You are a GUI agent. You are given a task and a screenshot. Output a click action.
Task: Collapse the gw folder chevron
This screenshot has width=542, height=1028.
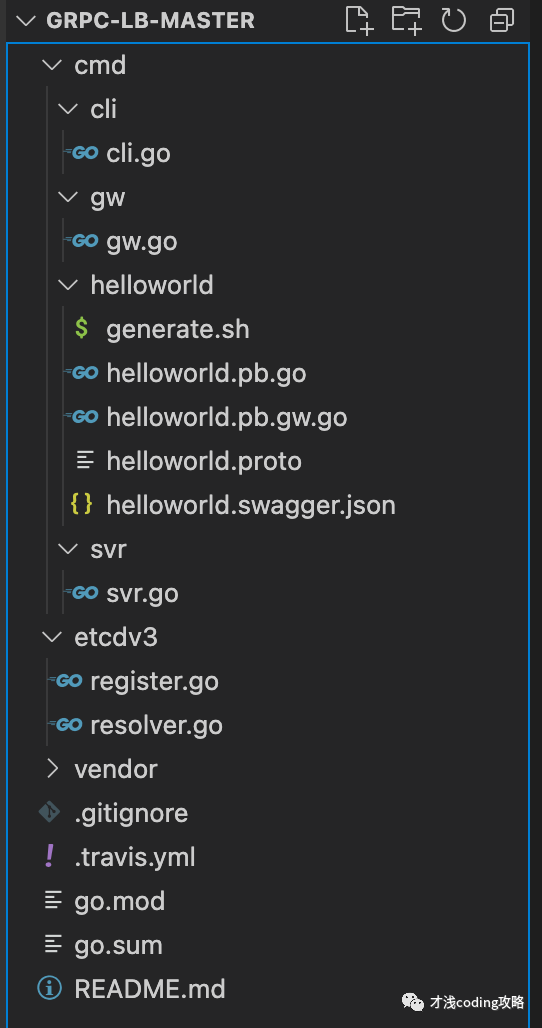click(x=67, y=197)
